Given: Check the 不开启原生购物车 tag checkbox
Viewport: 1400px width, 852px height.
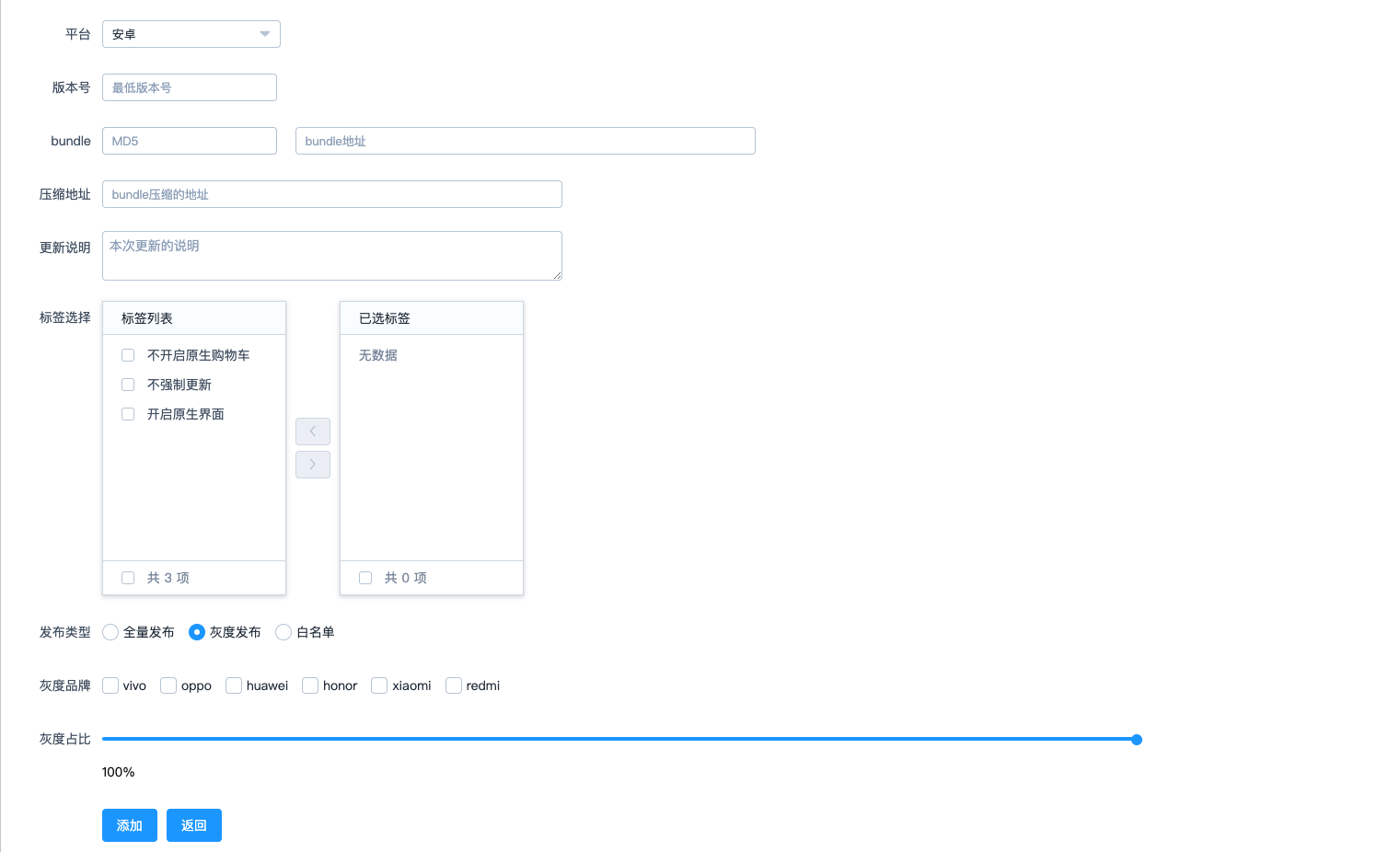Looking at the screenshot, I should click(x=128, y=355).
